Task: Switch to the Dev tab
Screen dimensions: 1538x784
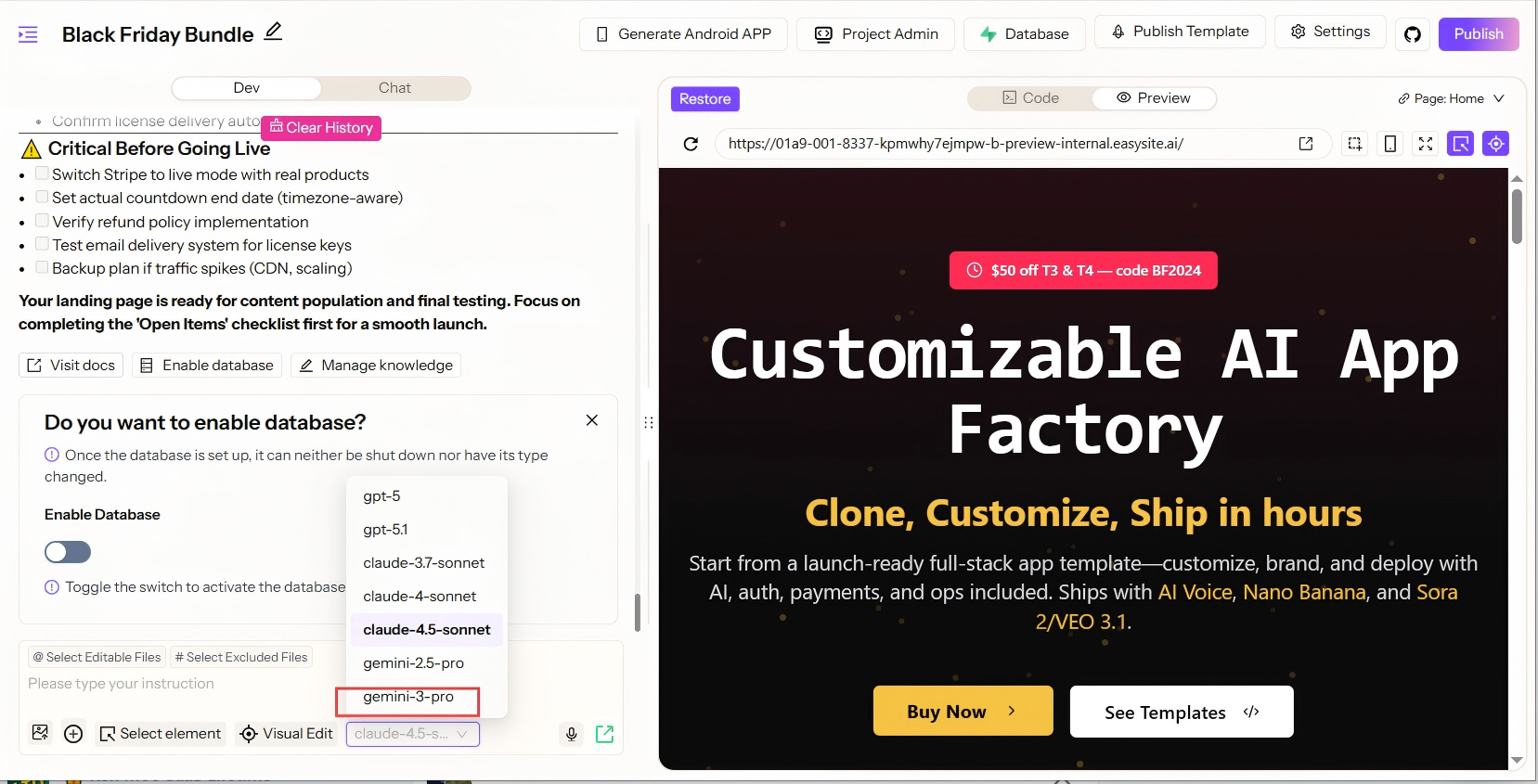Action: coord(247,88)
